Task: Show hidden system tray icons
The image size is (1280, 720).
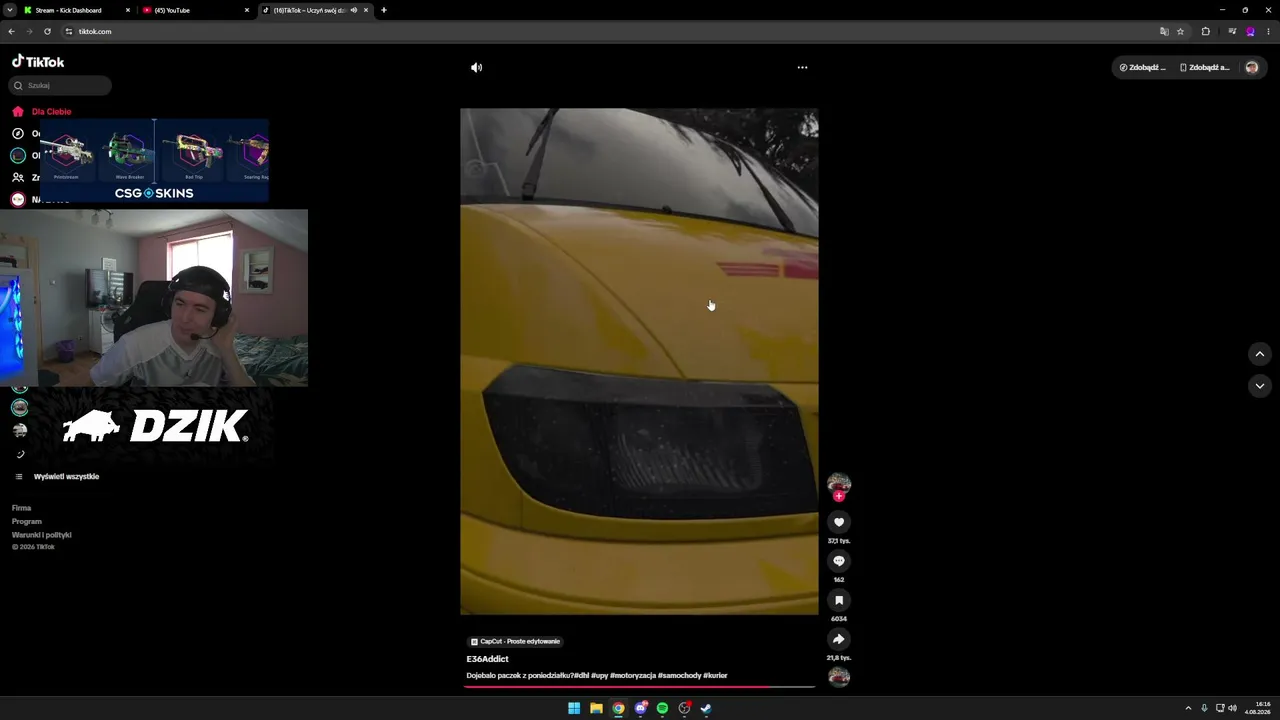Action: tap(1188, 708)
